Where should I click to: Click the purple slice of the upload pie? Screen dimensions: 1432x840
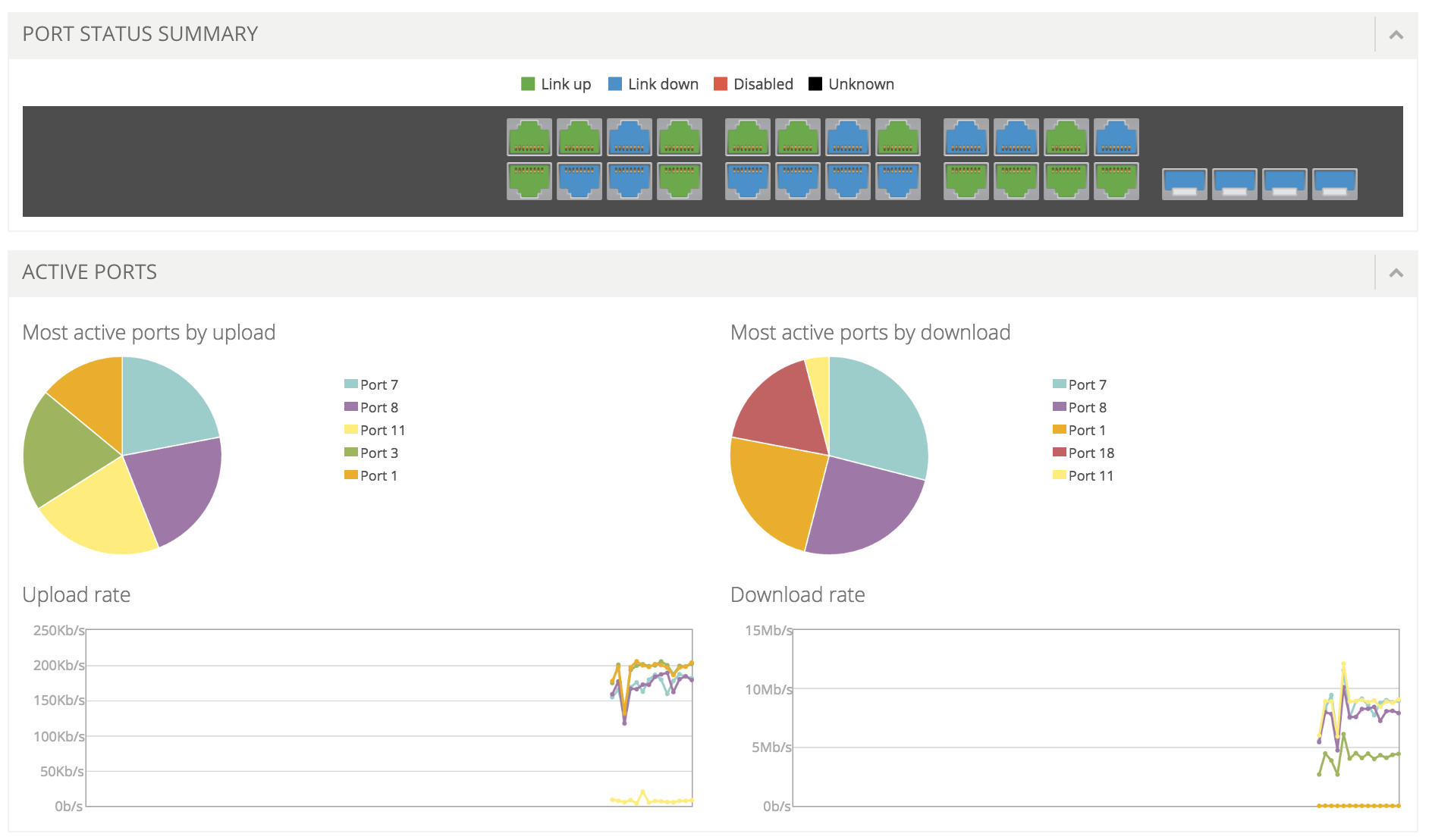[178, 485]
